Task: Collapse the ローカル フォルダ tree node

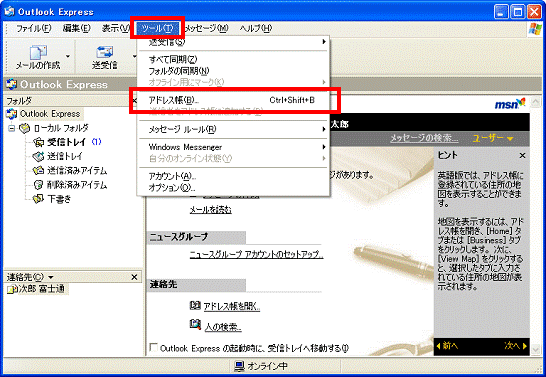Action: (12, 128)
